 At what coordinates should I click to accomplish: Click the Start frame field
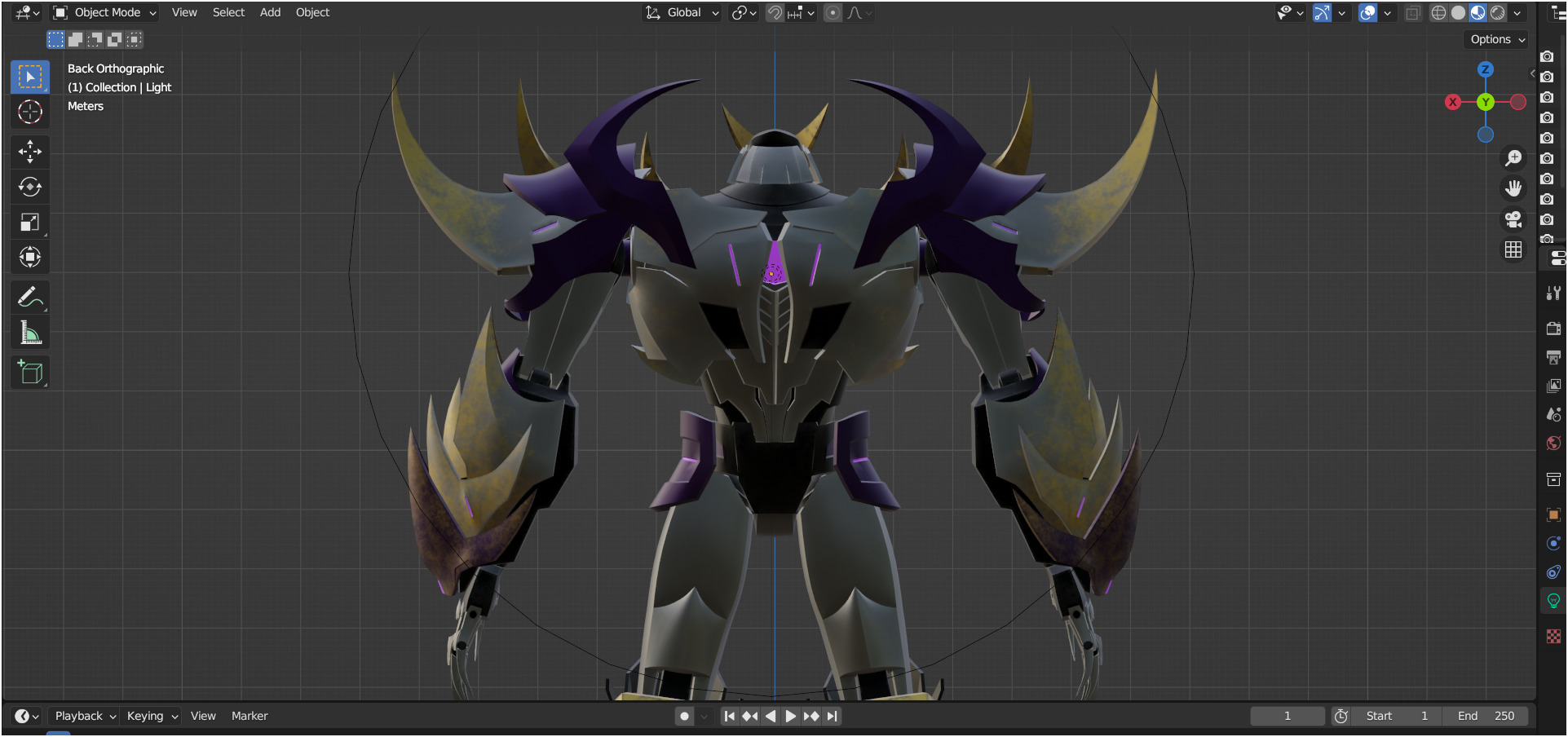pyautogui.click(x=1397, y=716)
